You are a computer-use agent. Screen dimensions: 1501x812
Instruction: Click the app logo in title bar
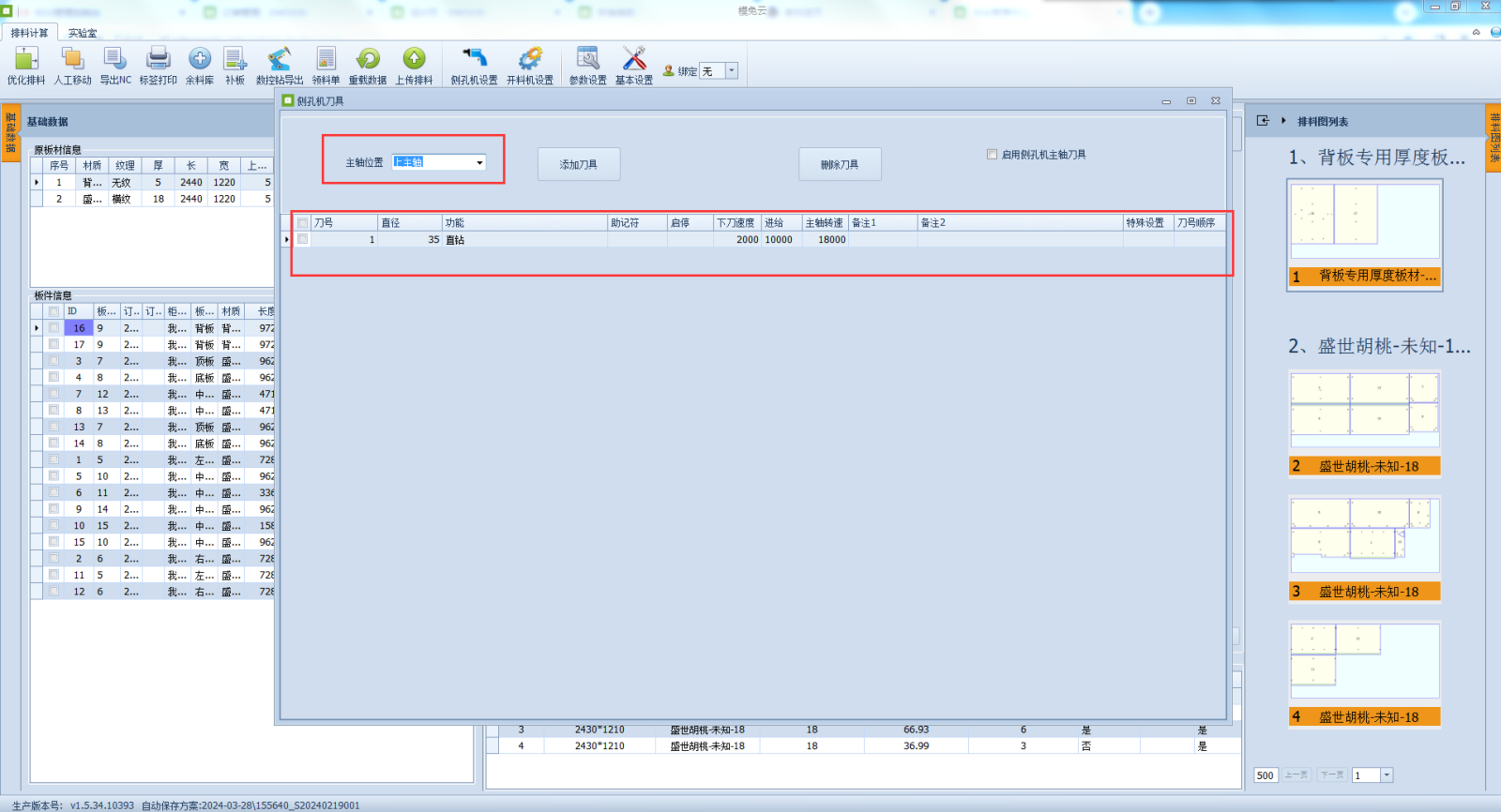[8, 10]
